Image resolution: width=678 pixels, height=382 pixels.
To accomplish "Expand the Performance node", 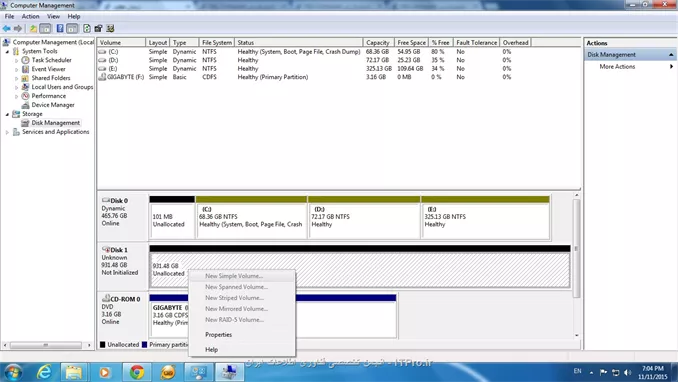I will 17,96.
